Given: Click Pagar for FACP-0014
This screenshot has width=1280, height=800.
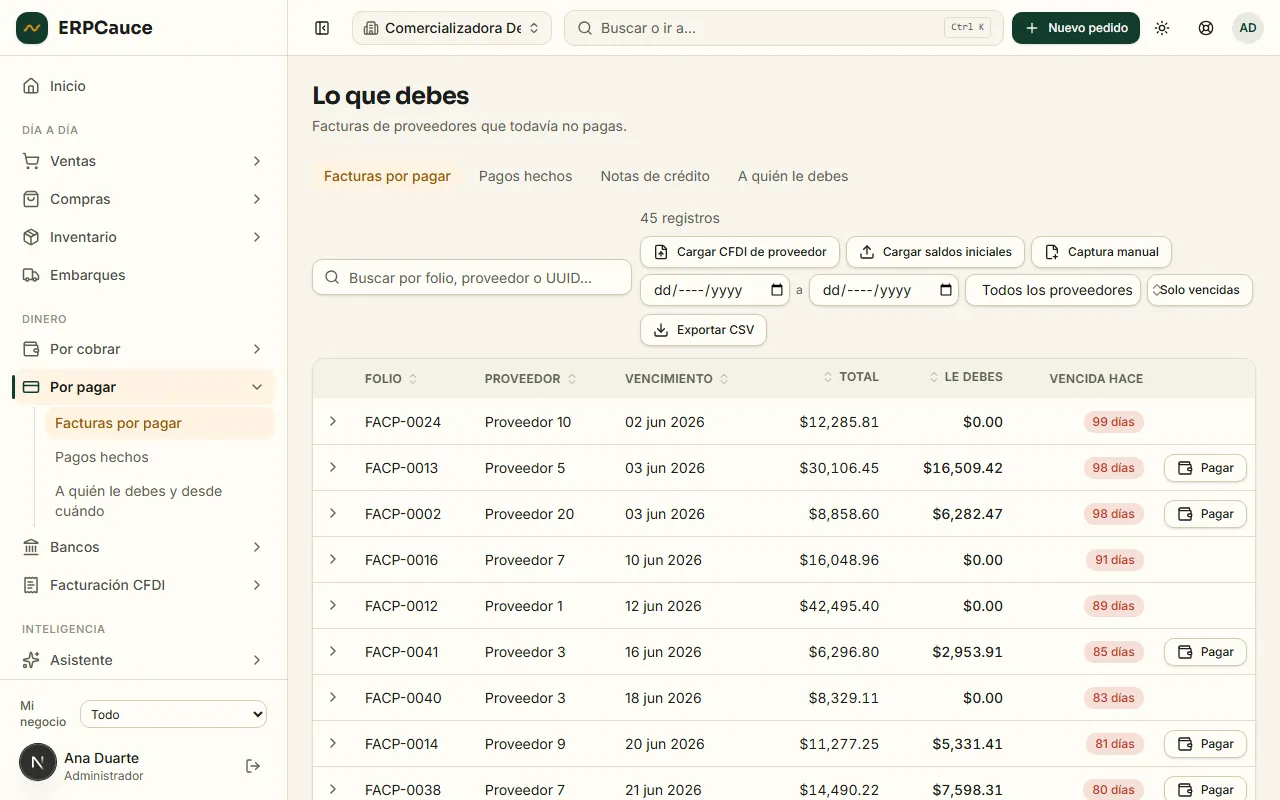Looking at the screenshot, I should [1205, 744].
